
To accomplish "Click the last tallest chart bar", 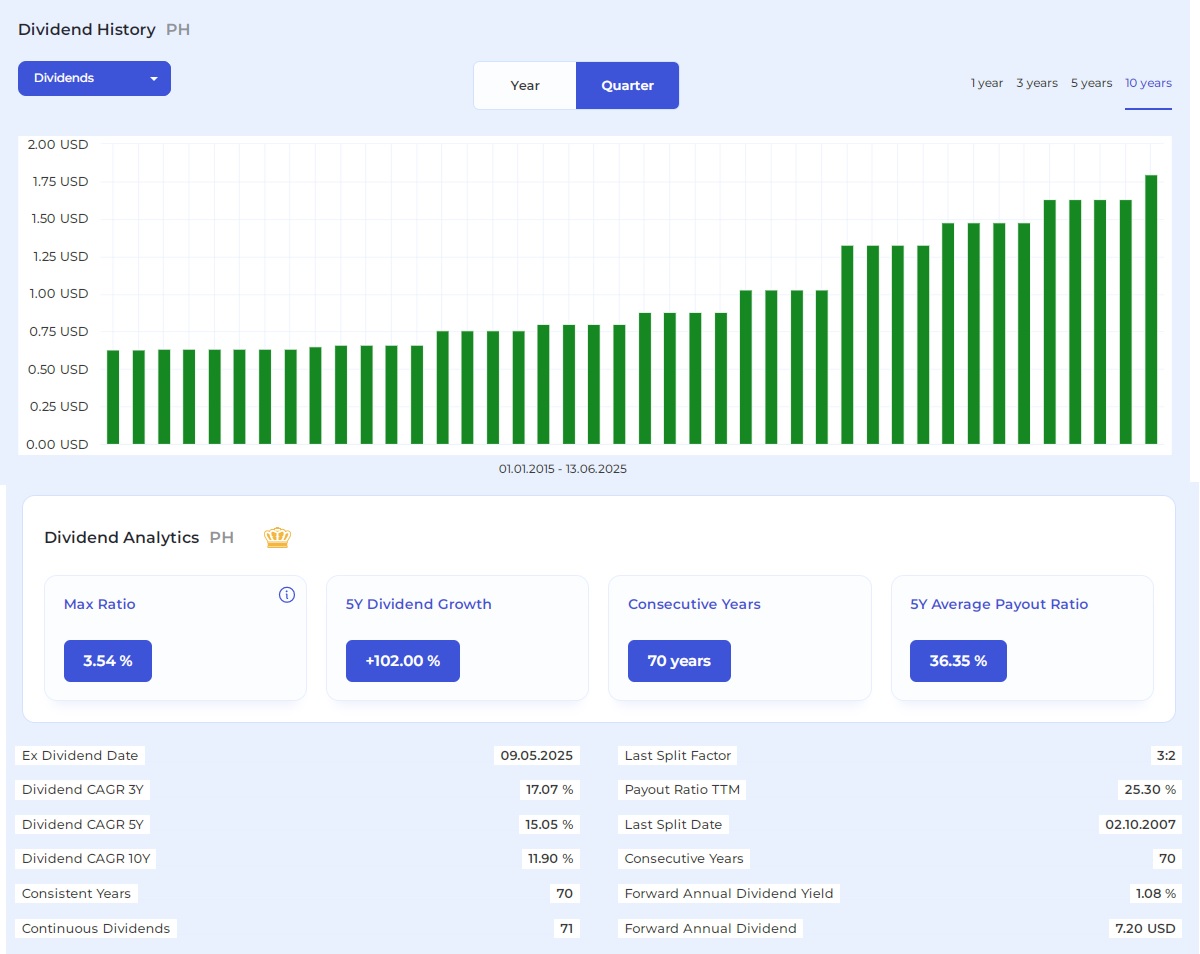I will 1151,309.
